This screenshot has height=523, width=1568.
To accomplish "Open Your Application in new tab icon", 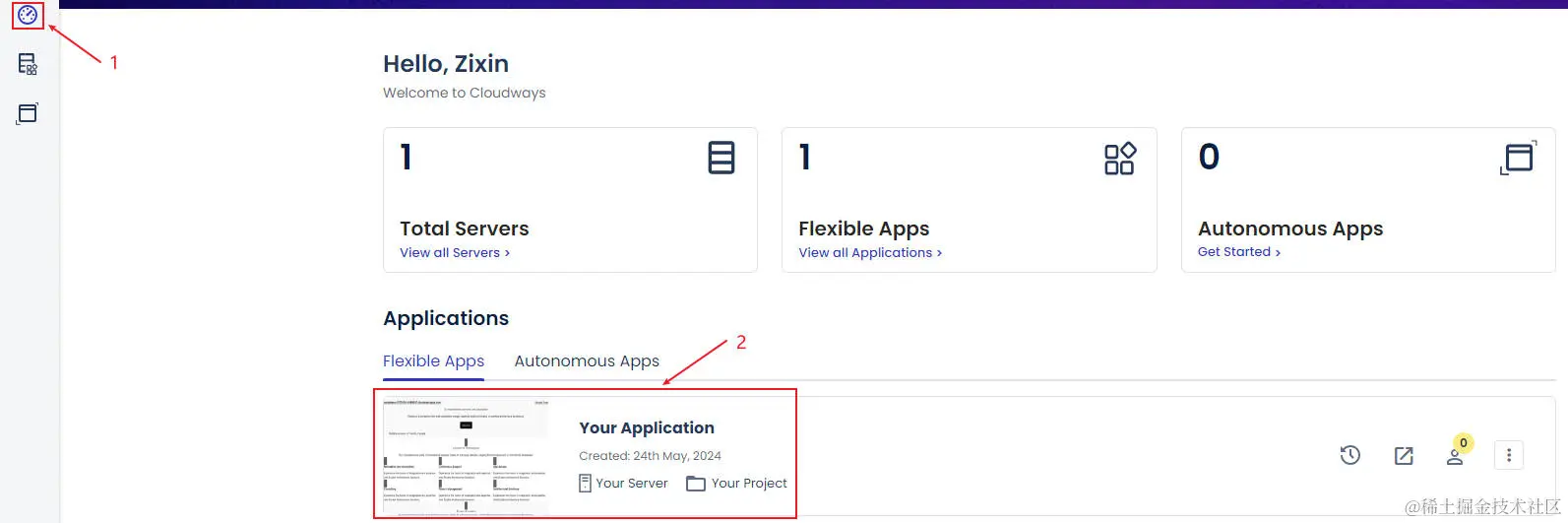I will (x=1404, y=455).
